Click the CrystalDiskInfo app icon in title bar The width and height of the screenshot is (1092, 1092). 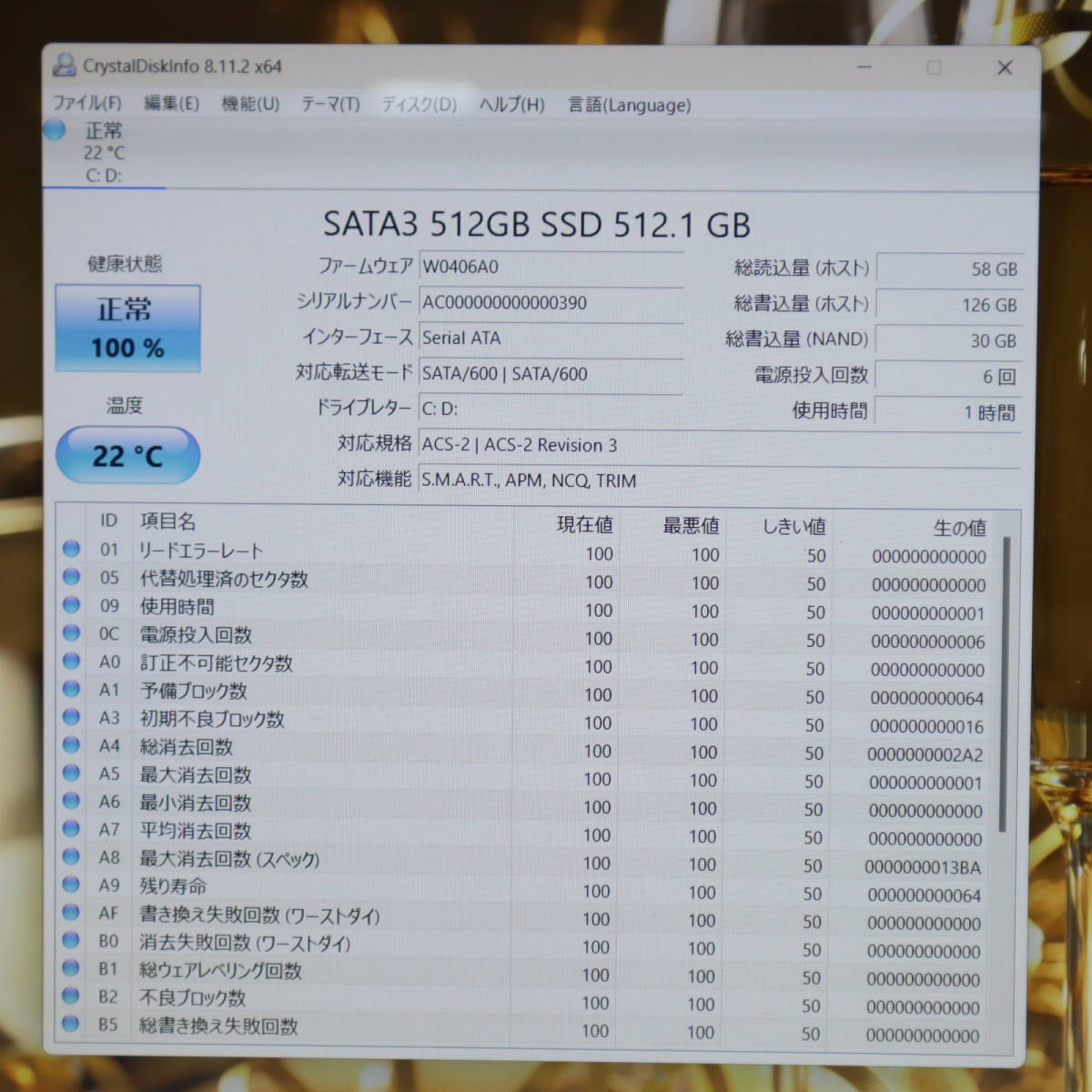(65, 66)
